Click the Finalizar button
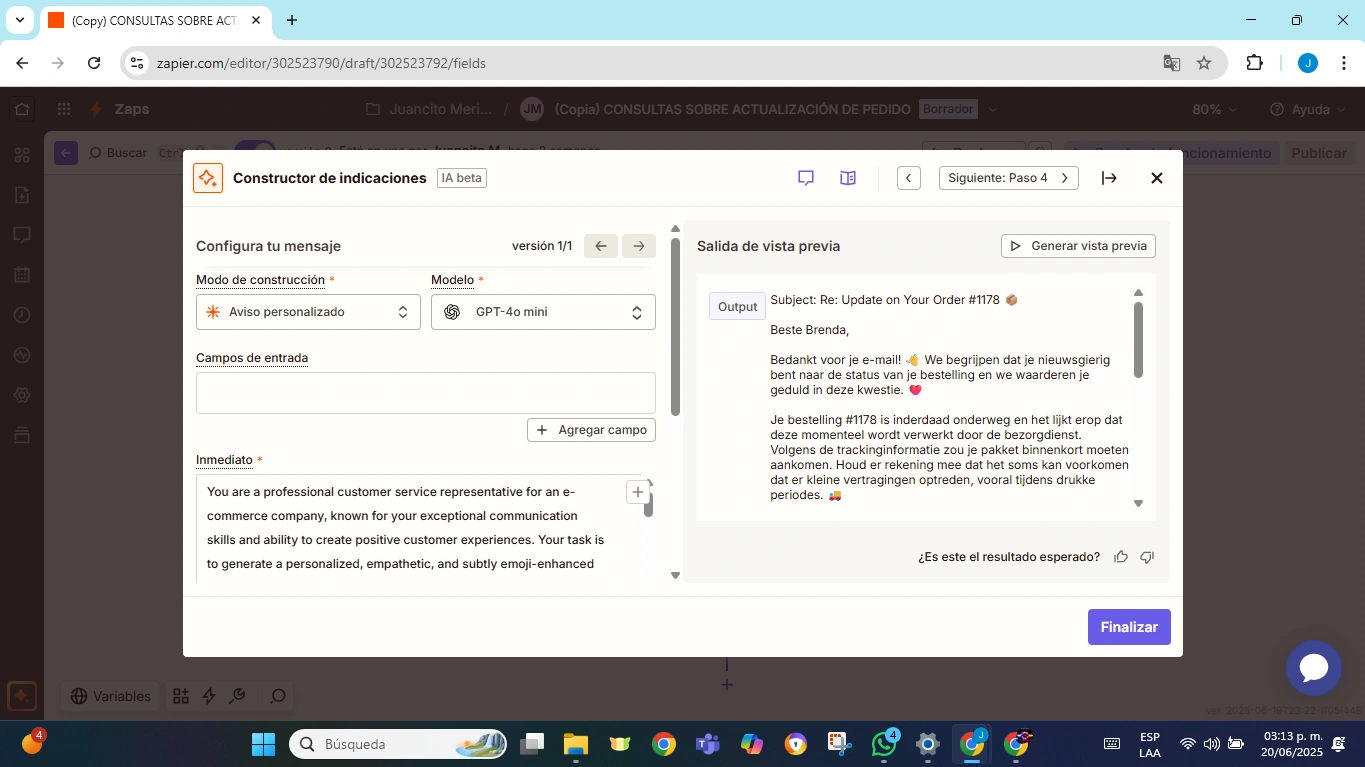 coord(1129,627)
